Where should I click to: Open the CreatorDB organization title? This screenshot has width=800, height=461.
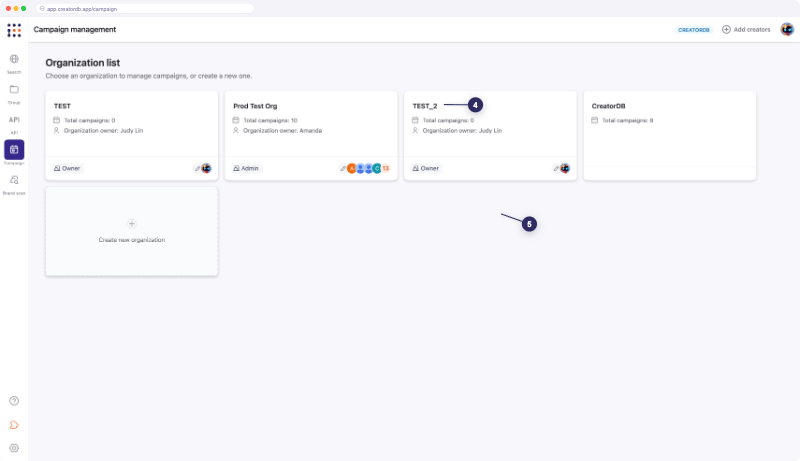point(609,106)
